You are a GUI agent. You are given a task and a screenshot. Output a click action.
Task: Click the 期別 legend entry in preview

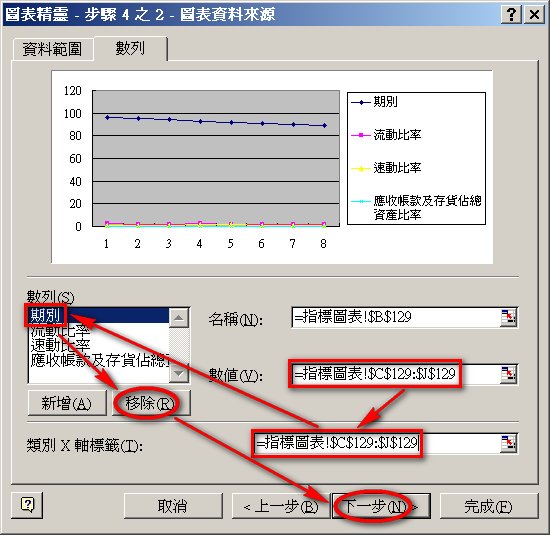click(x=375, y=102)
